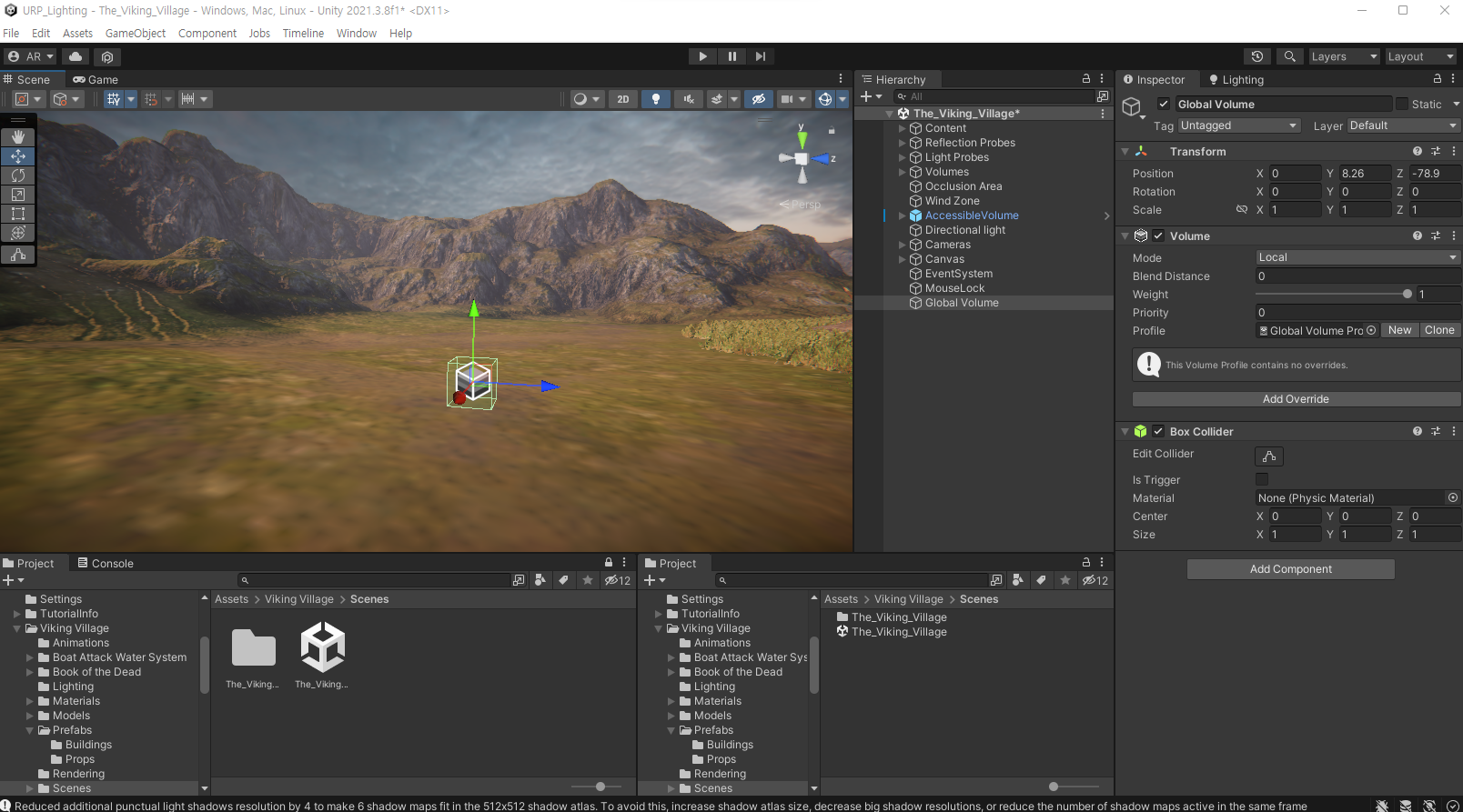
Task: Select AccessibleVolume in Hierarchy
Action: (972, 216)
